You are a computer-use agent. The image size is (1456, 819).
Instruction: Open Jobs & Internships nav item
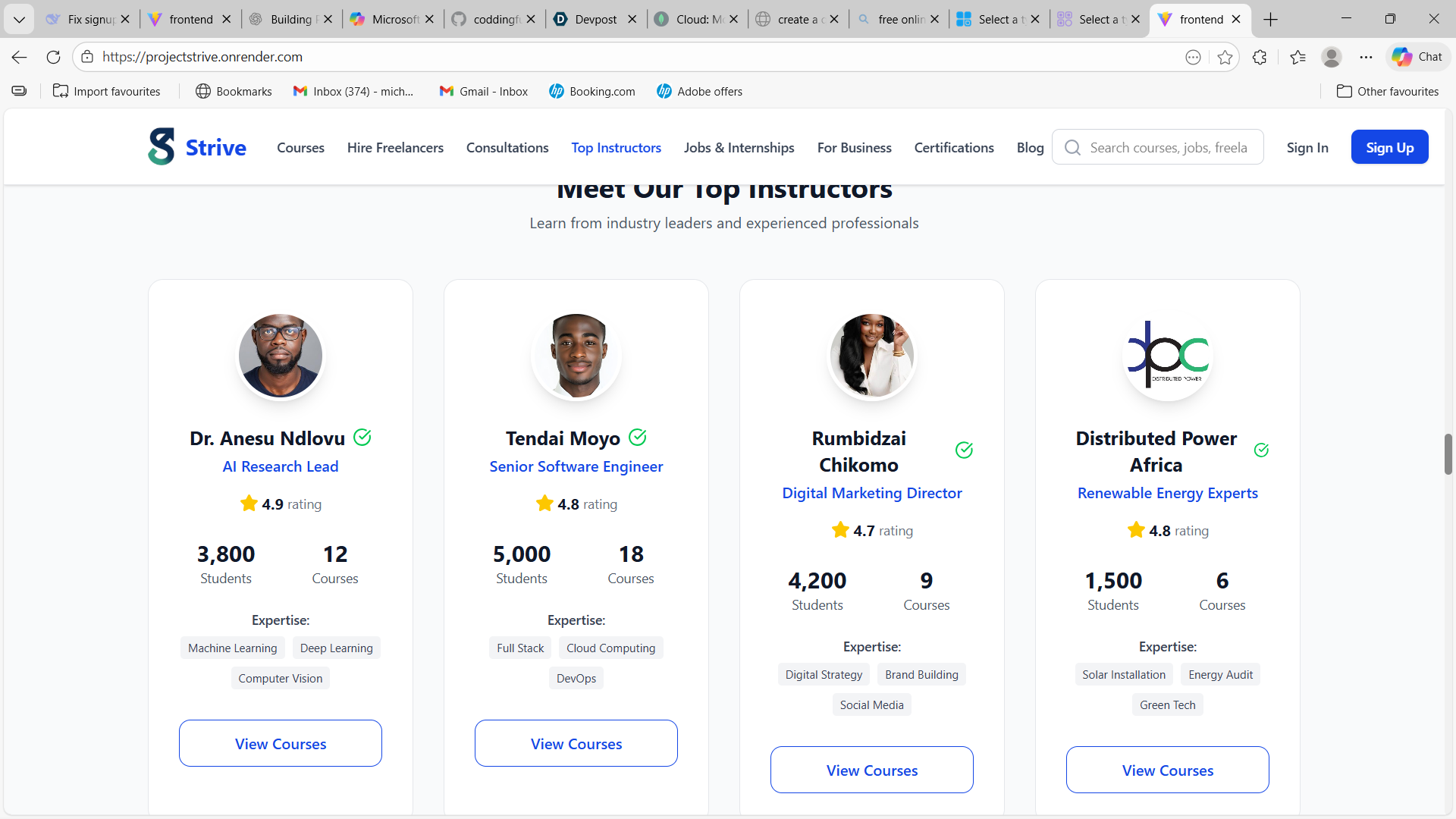tap(739, 148)
